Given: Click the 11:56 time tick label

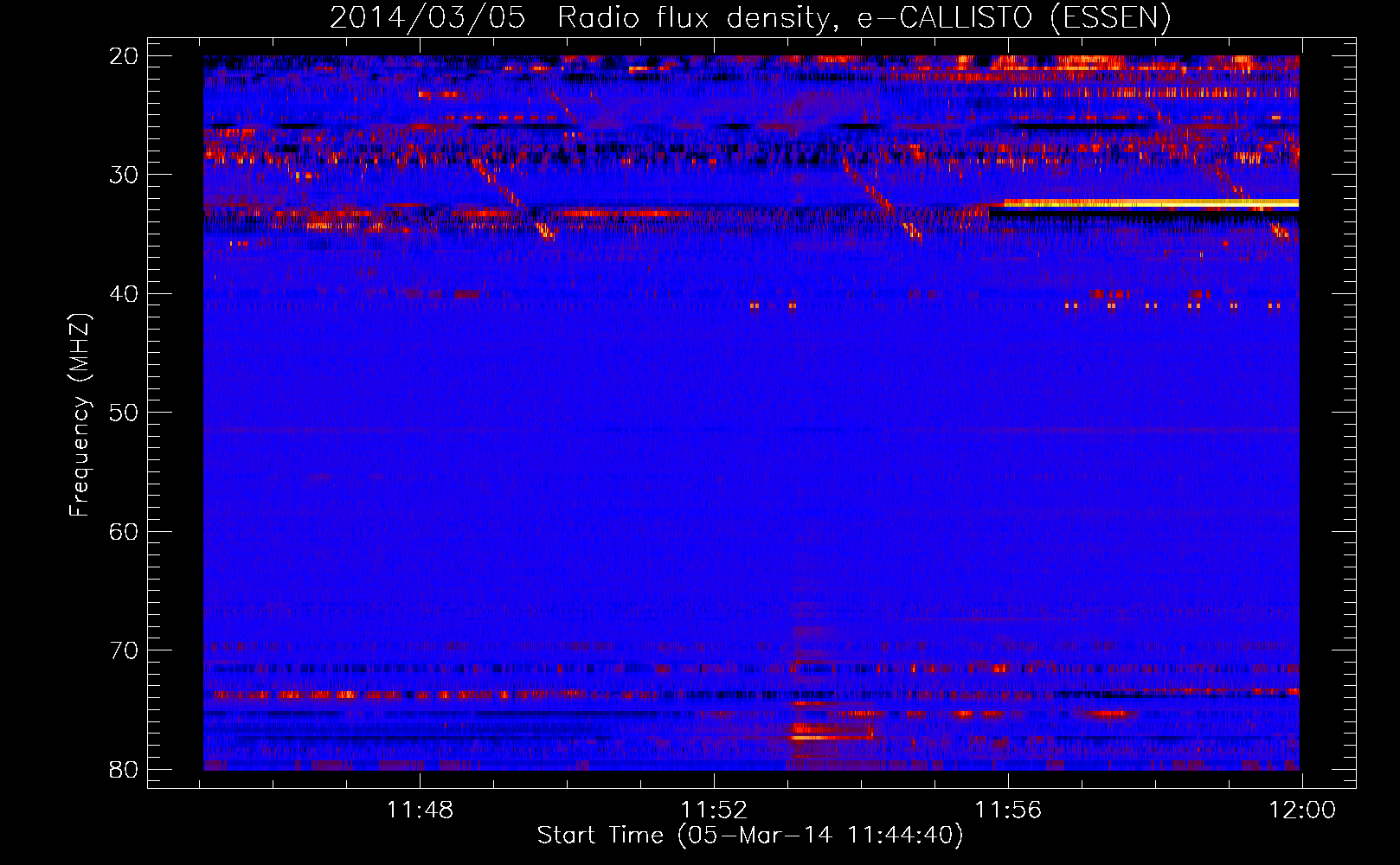Looking at the screenshot, I should click(x=1008, y=811).
